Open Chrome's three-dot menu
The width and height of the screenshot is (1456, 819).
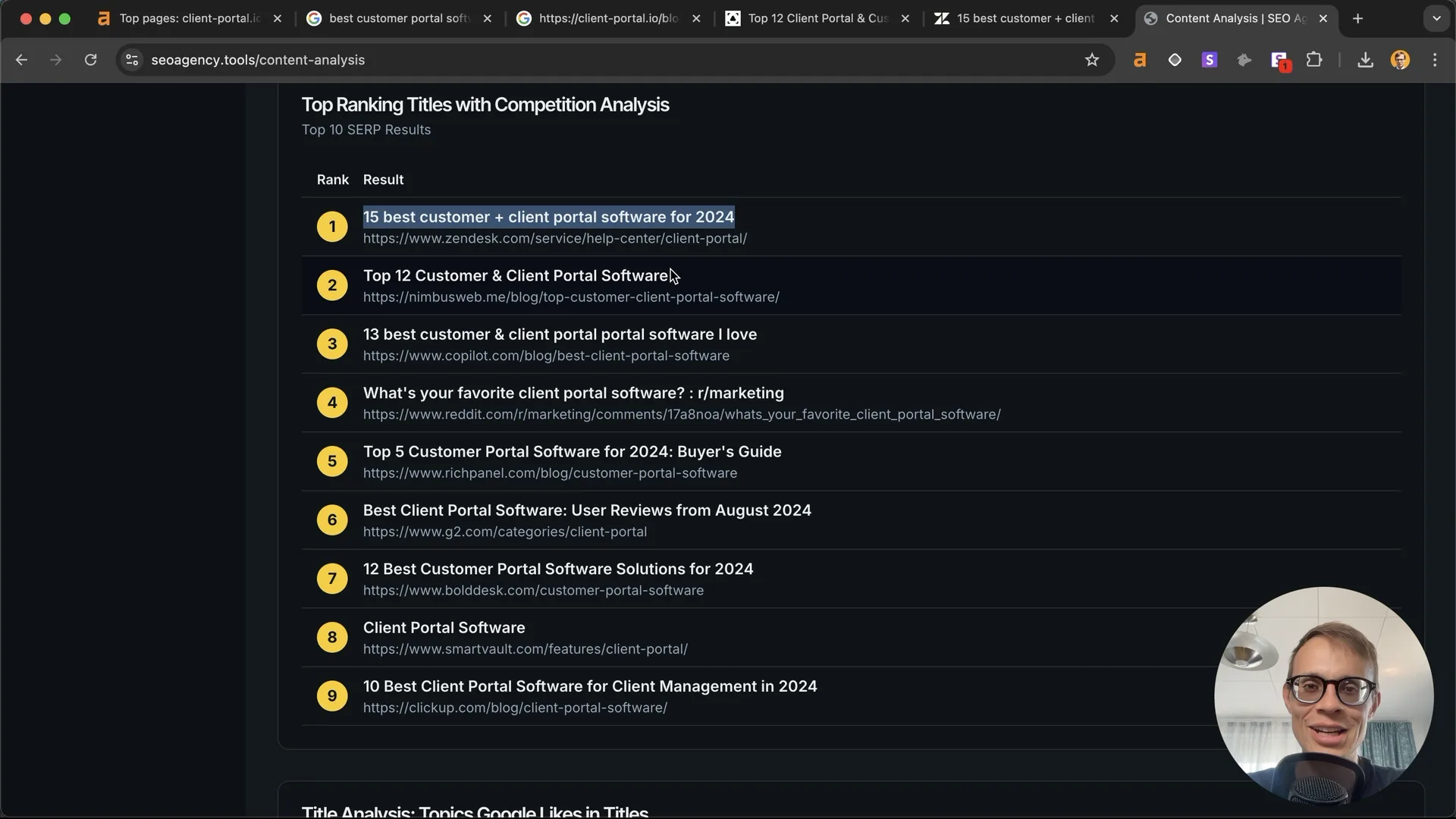(x=1435, y=60)
